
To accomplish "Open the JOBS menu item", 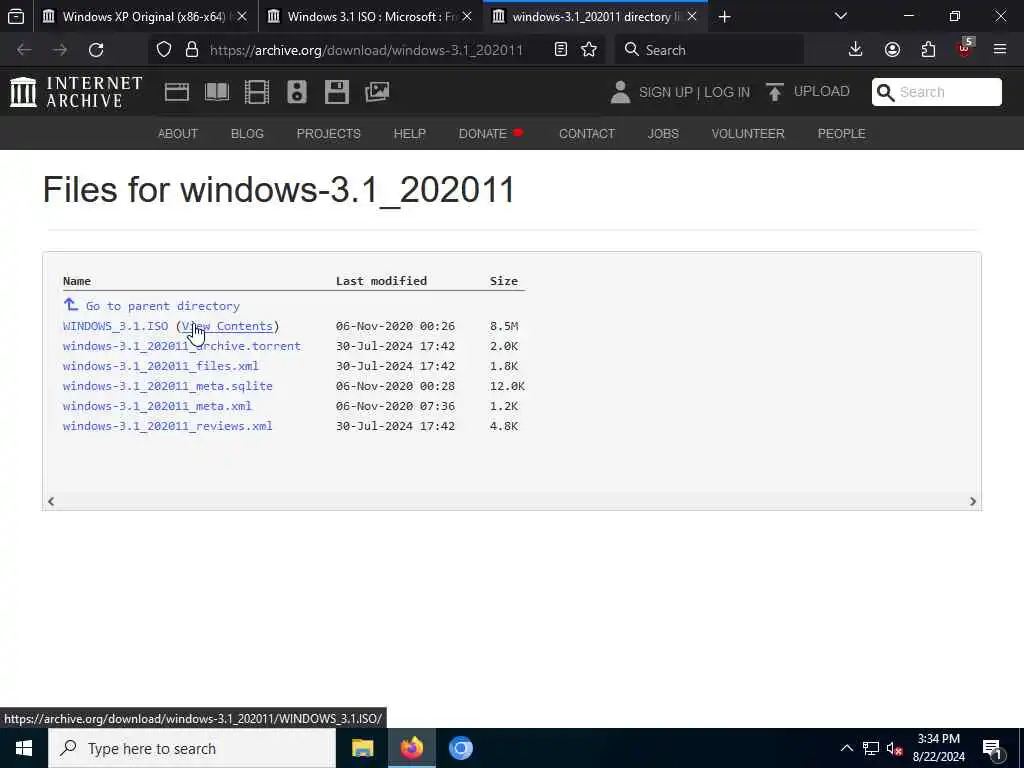I will coord(663,133).
